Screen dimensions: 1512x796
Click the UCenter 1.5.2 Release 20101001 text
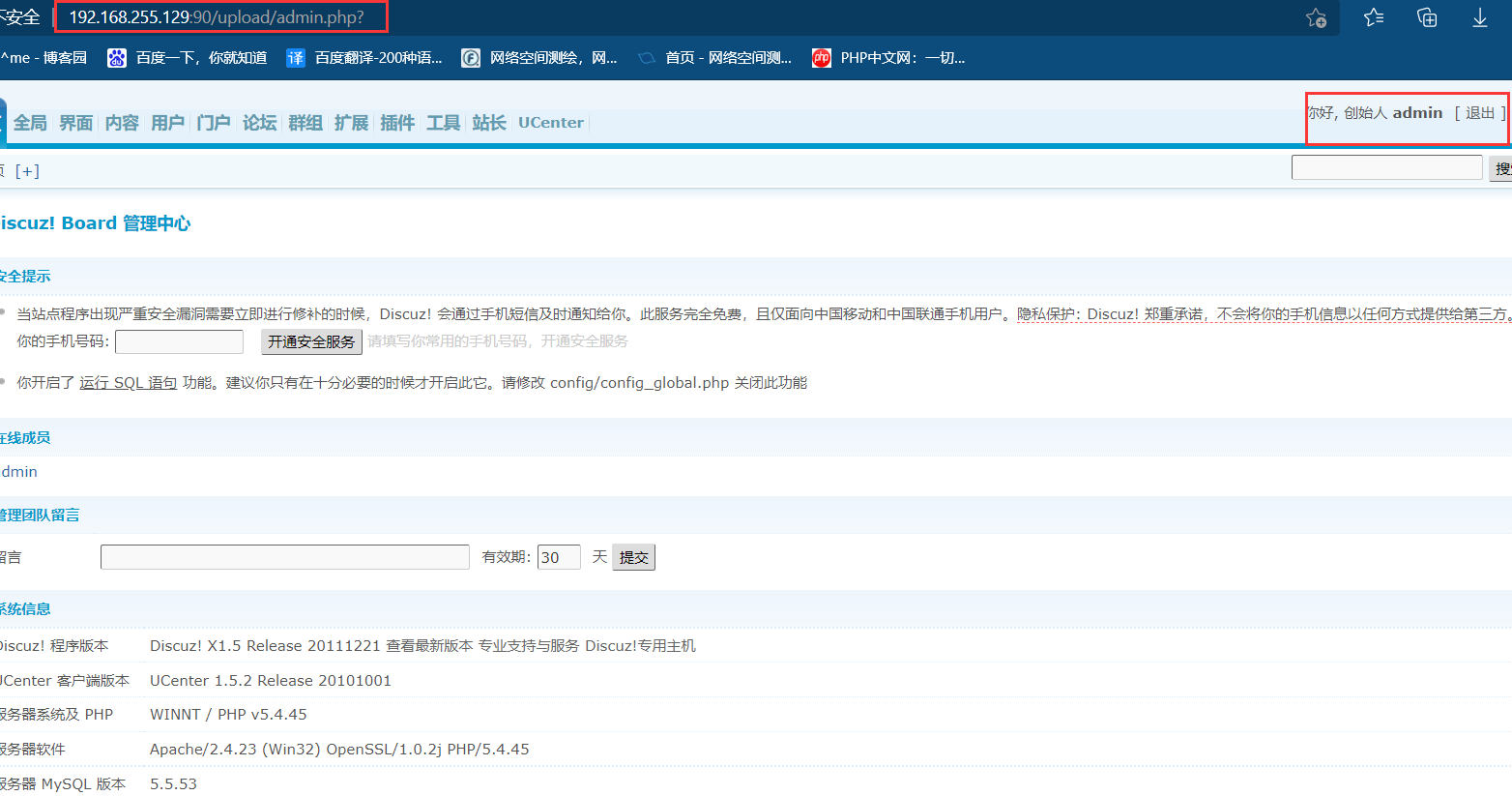tap(271, 681)
